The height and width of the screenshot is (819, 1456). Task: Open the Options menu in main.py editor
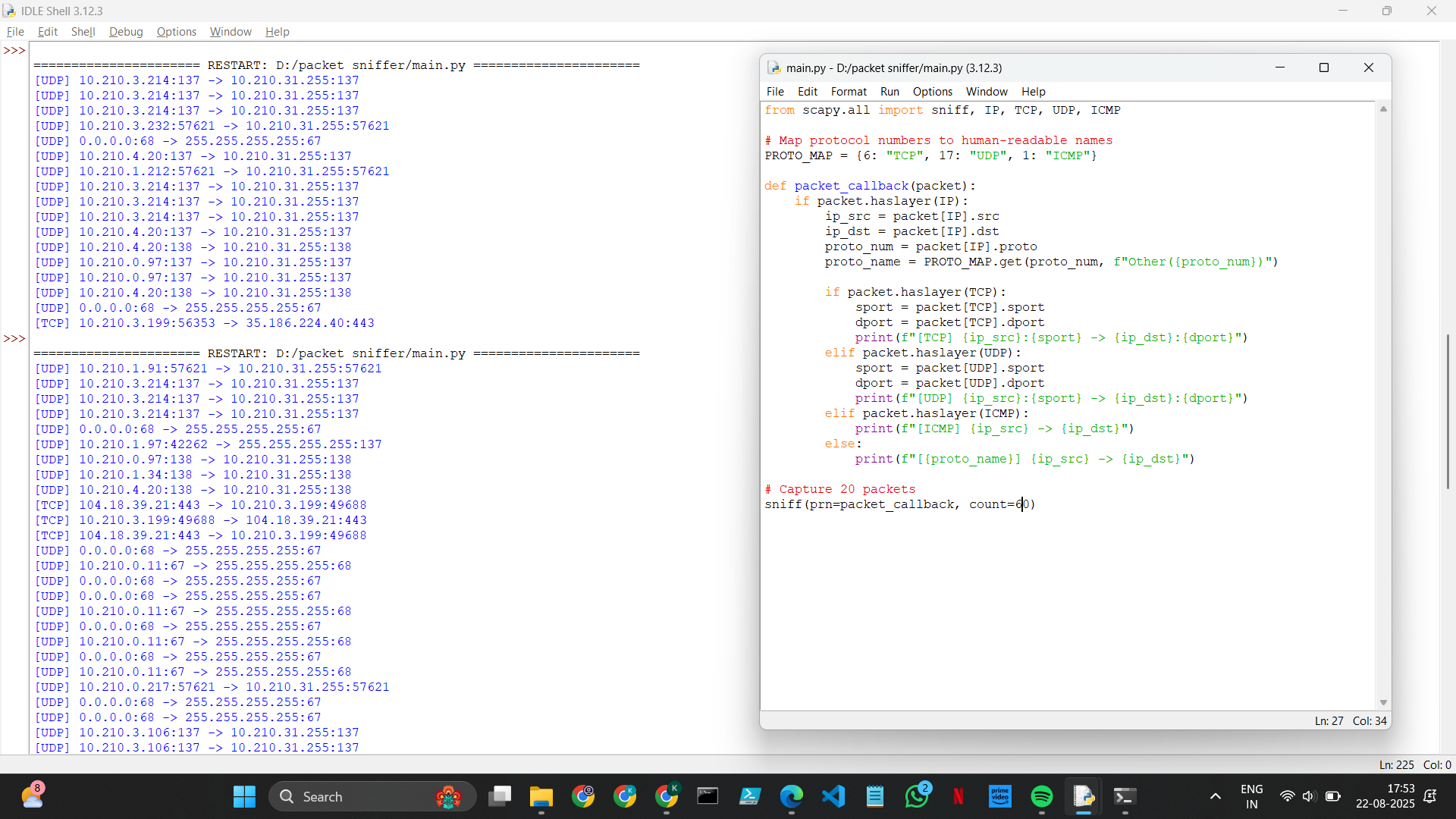point(933,91)
